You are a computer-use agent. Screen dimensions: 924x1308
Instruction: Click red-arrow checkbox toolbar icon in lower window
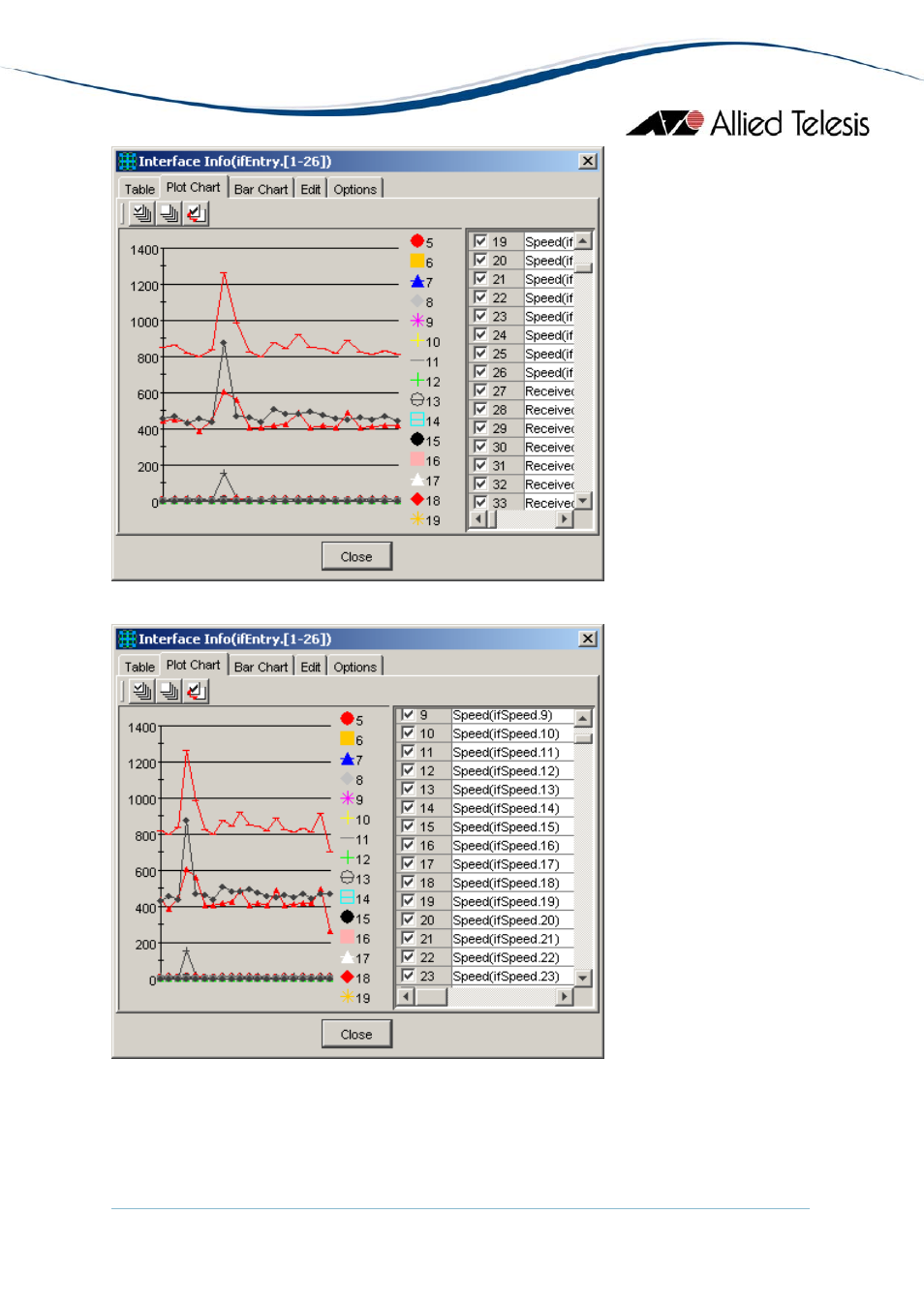click(196, 691)
